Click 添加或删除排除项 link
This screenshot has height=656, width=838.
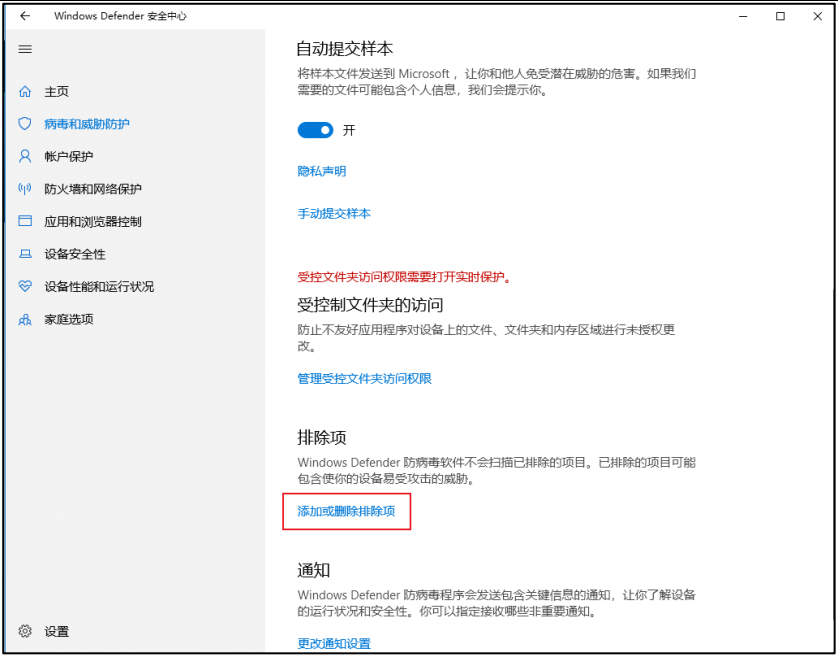(346, 511)
